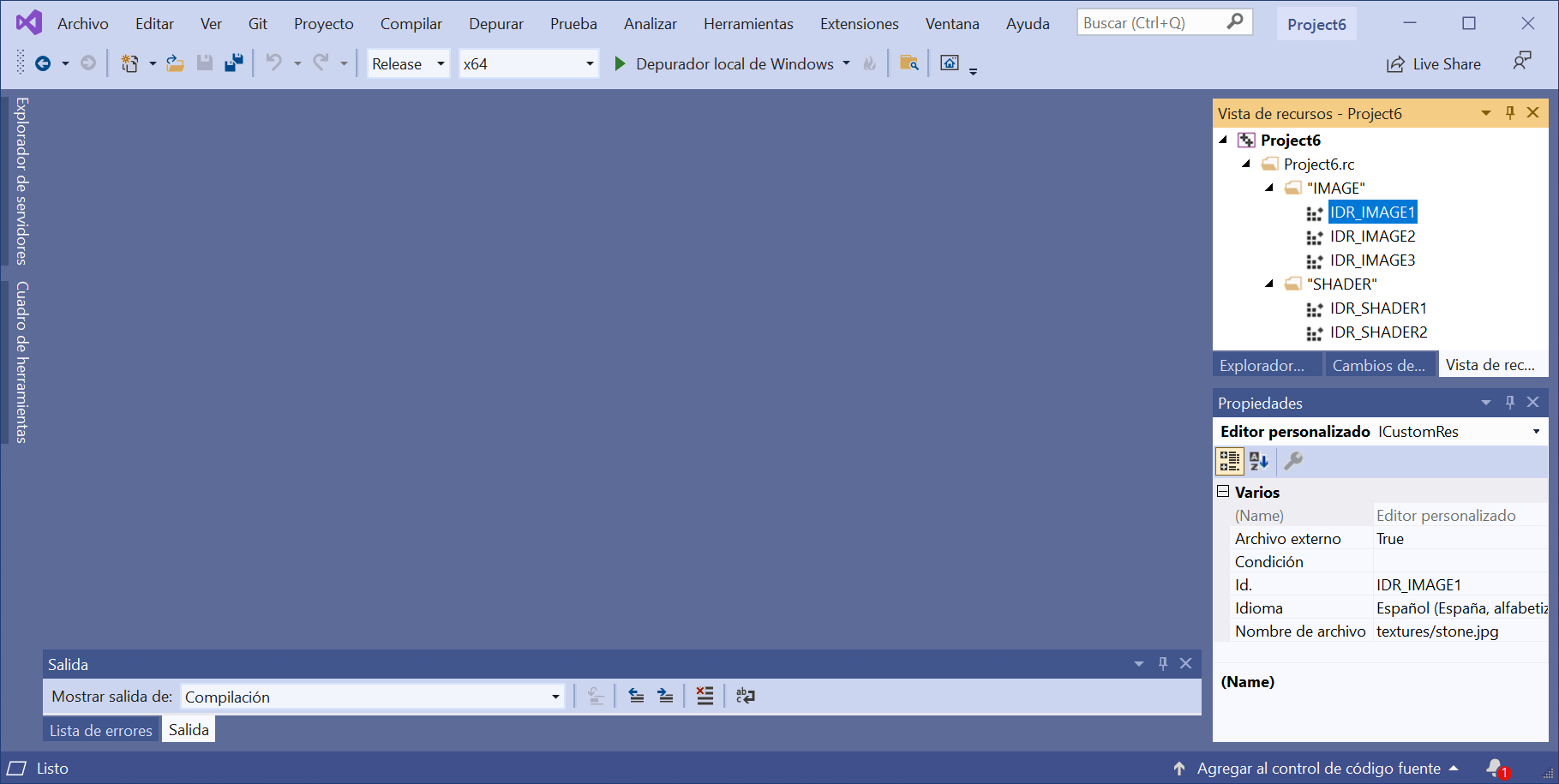
Task: Collapse the "SHADER" folder node
Action: click(1269, 284)
